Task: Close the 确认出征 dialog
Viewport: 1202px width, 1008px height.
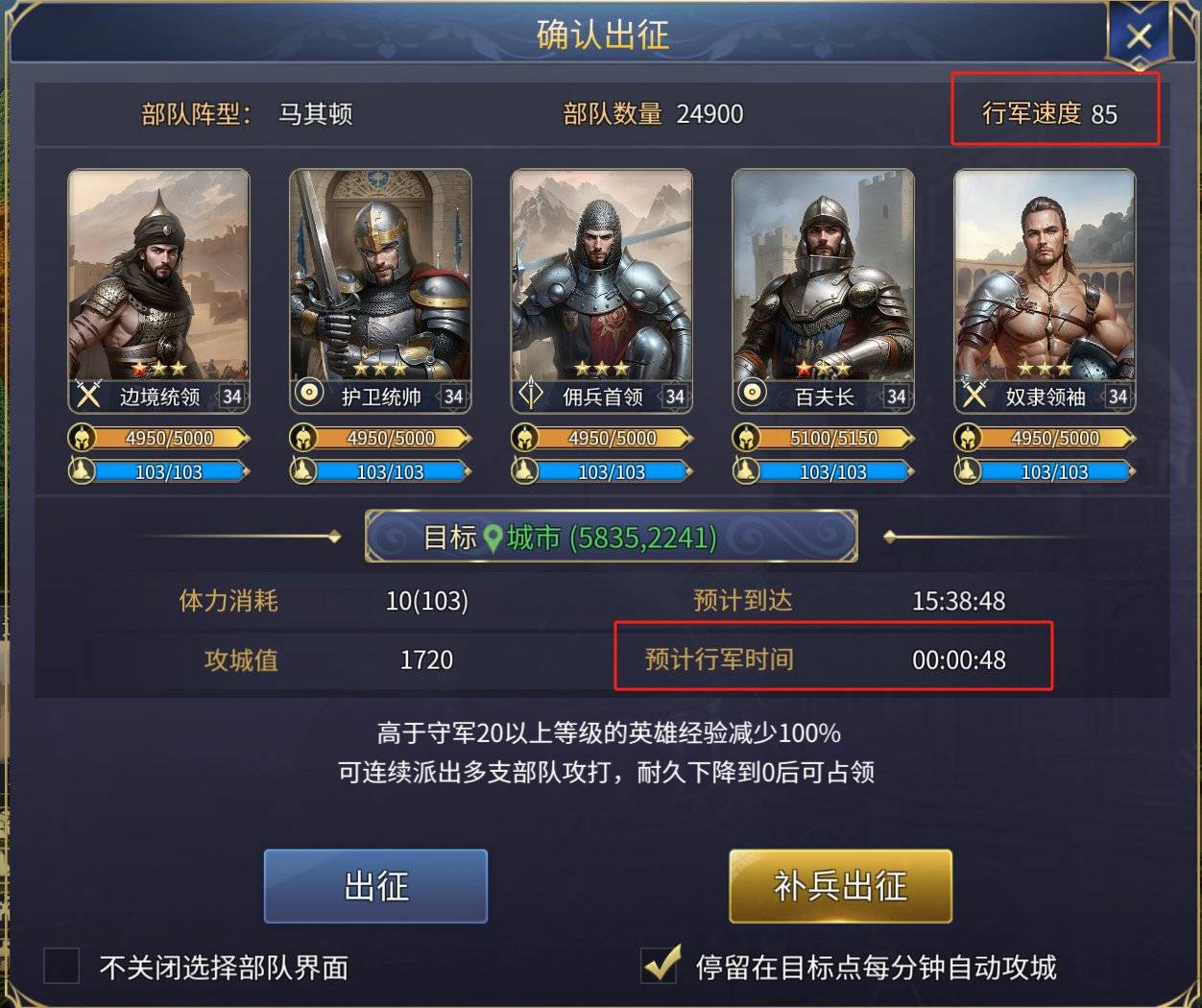Action: (x=1139, y=36)
